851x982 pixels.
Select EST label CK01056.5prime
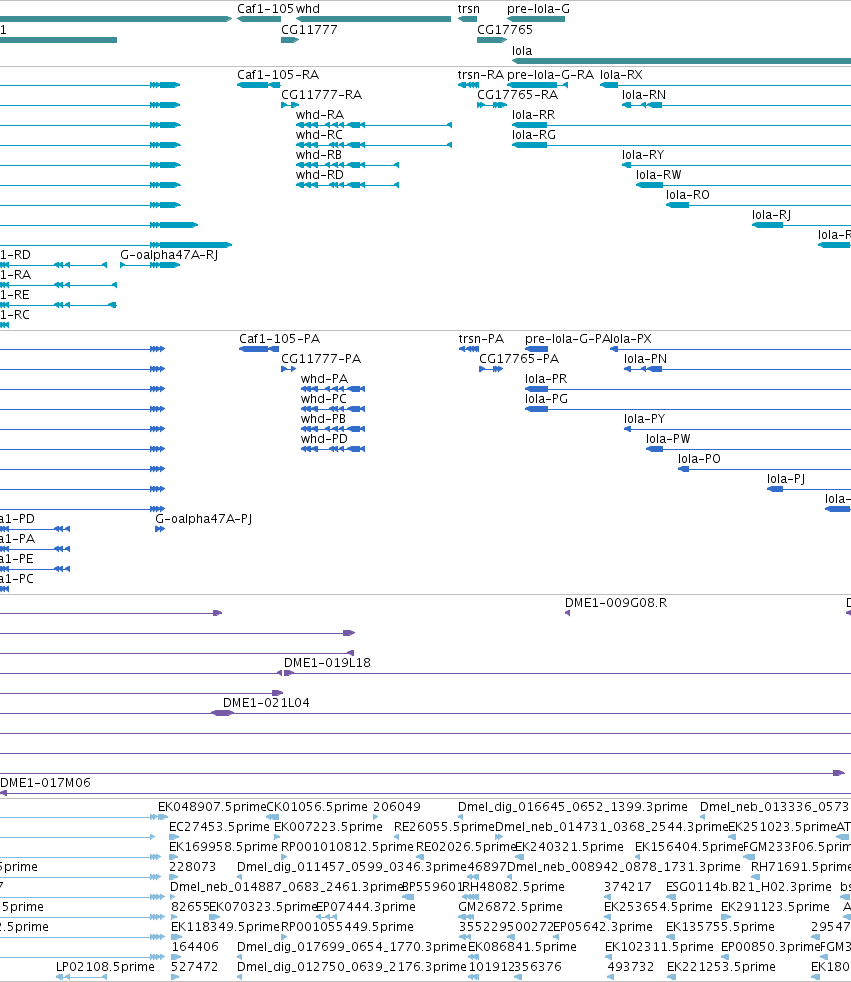click(x=317, y=807)
